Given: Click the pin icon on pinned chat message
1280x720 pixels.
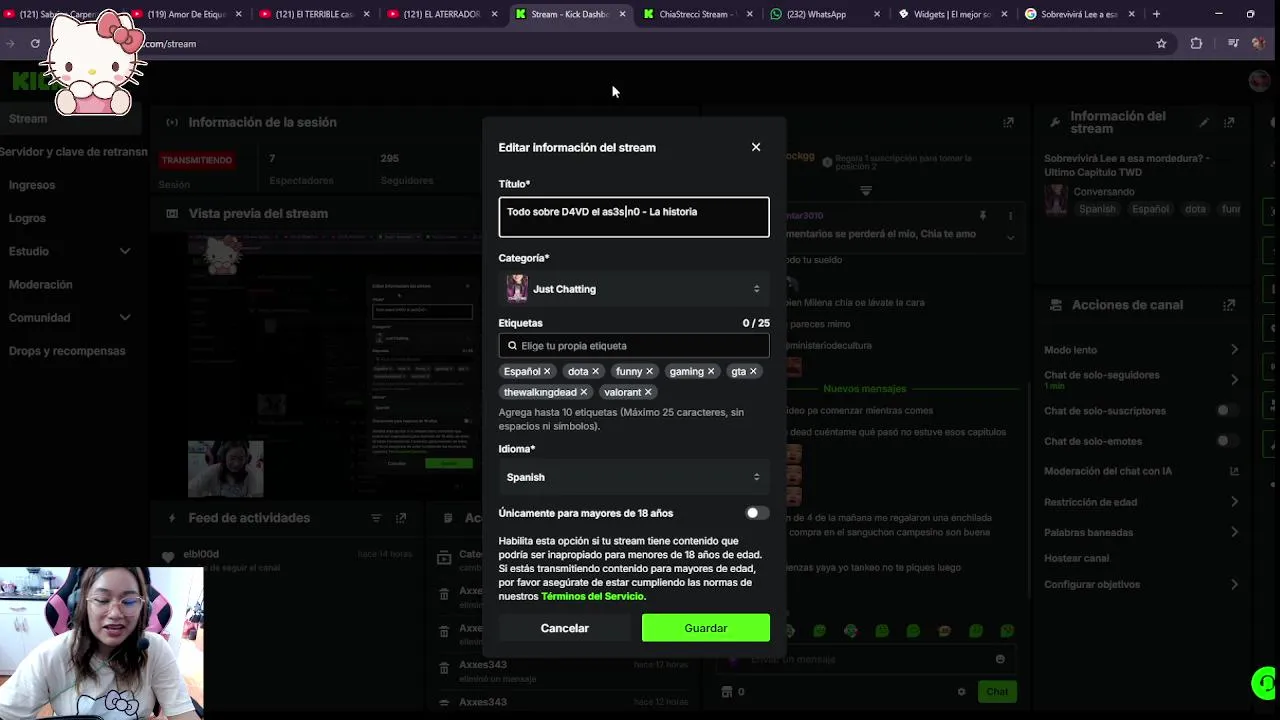Looking at the screenshot, I should click(983, 216).
